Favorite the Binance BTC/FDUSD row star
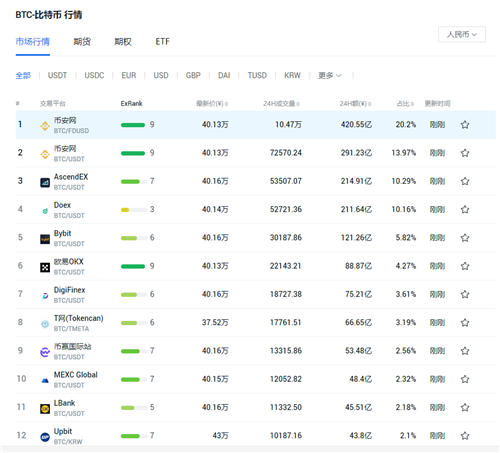 tap(465, 125)
